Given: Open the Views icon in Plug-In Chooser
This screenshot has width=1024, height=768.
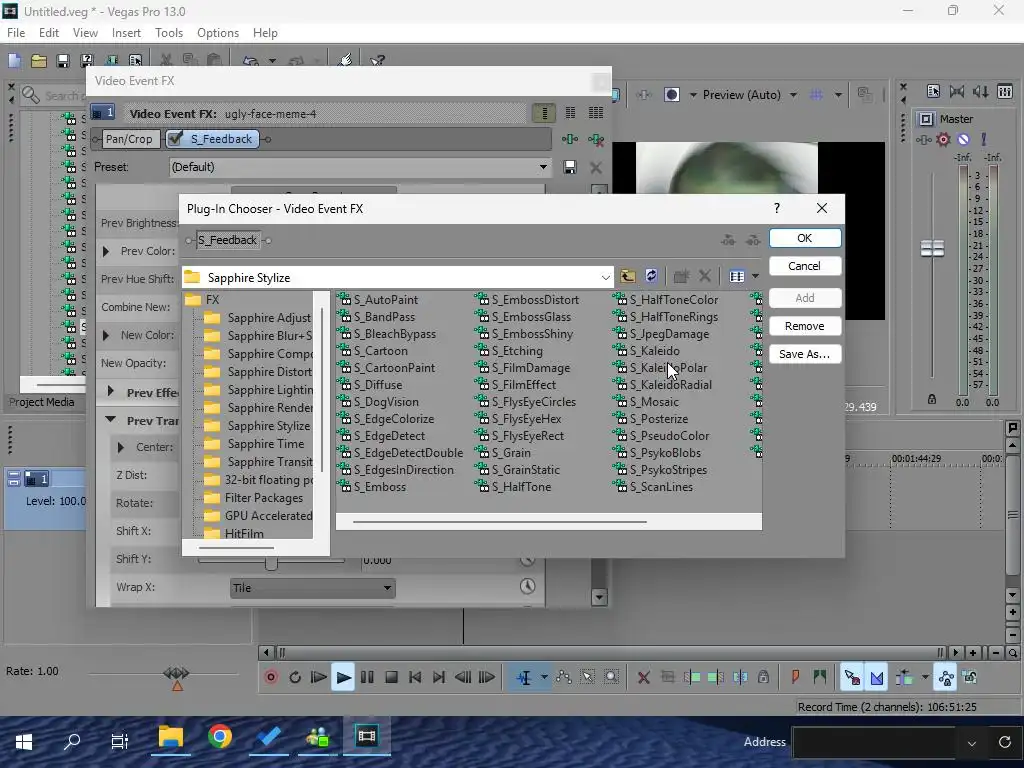Looking at the screenshot, I should click(x=737, y=276).
